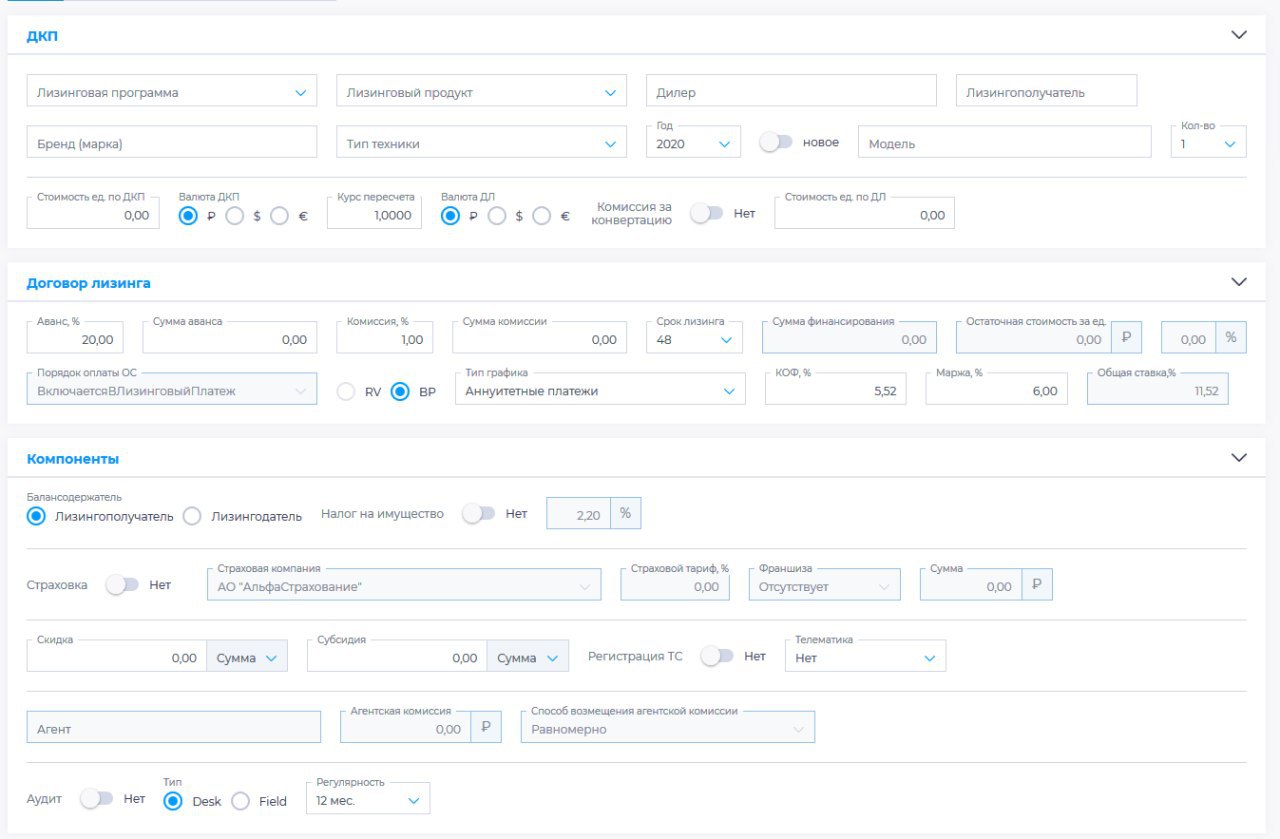Click the Общая ставка,% field
This screenshot has width=1280, height=839.
pos(1157,391)
